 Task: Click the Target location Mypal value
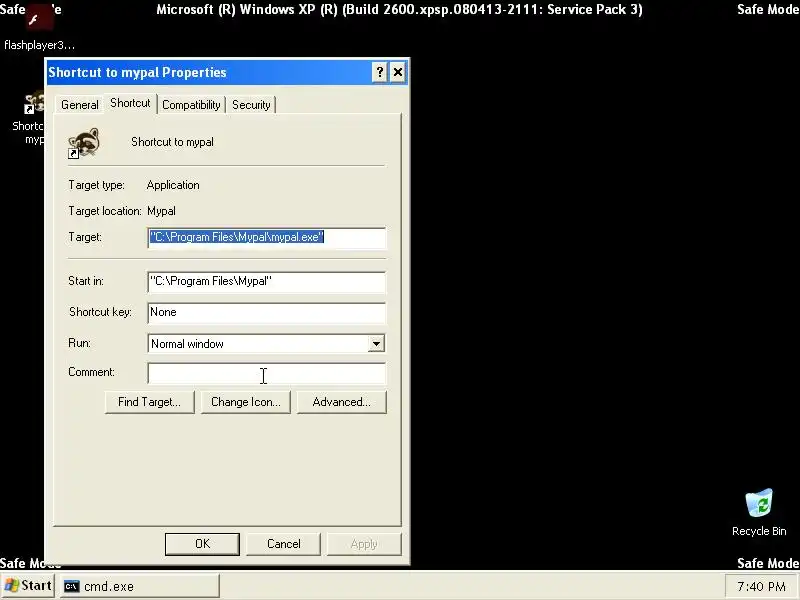161,211
